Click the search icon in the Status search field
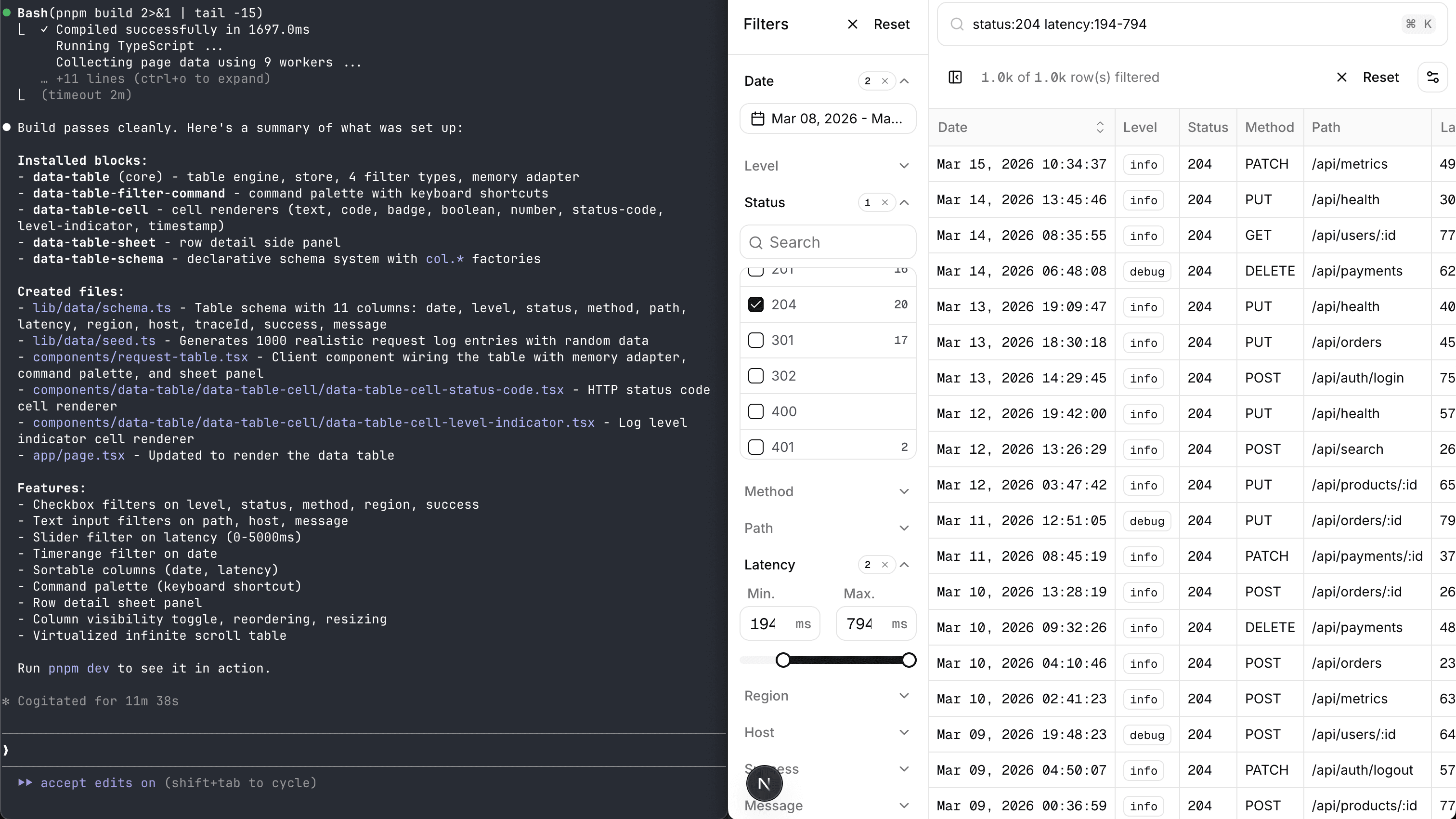Image resolution: width=1456 pixels, height=819 pixels. point(756,242)
